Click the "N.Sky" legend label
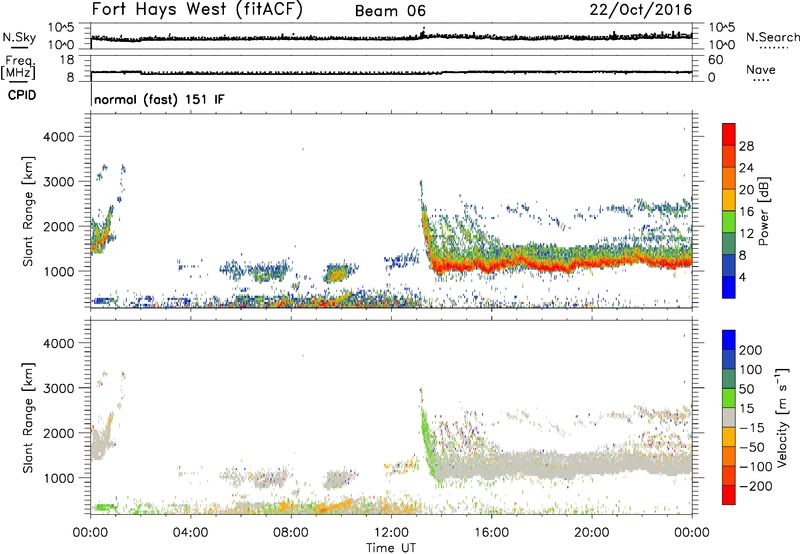The width and height of the screenshot is (800, 554). coord(19,37)
